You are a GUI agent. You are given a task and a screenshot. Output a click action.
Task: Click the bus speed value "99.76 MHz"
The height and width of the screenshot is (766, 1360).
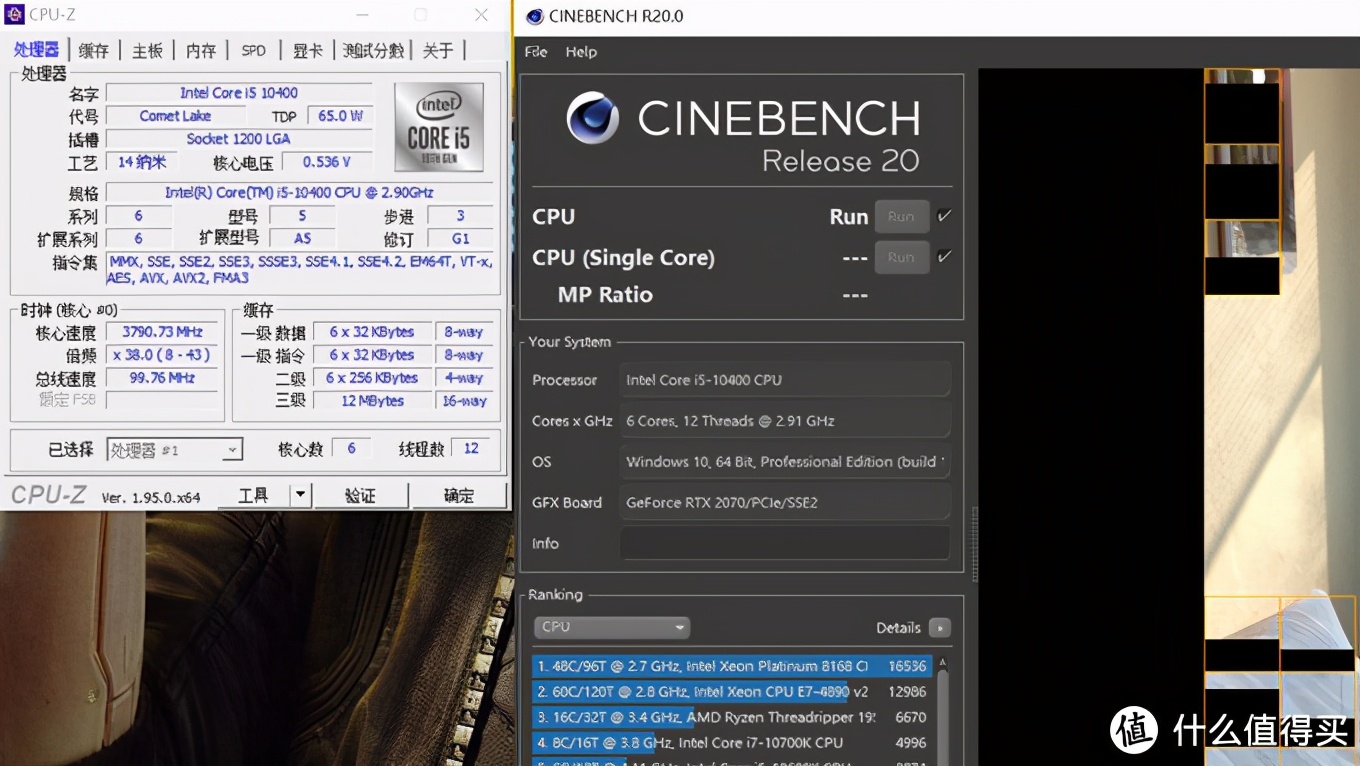pyautogui.click(x=162, y=378)
